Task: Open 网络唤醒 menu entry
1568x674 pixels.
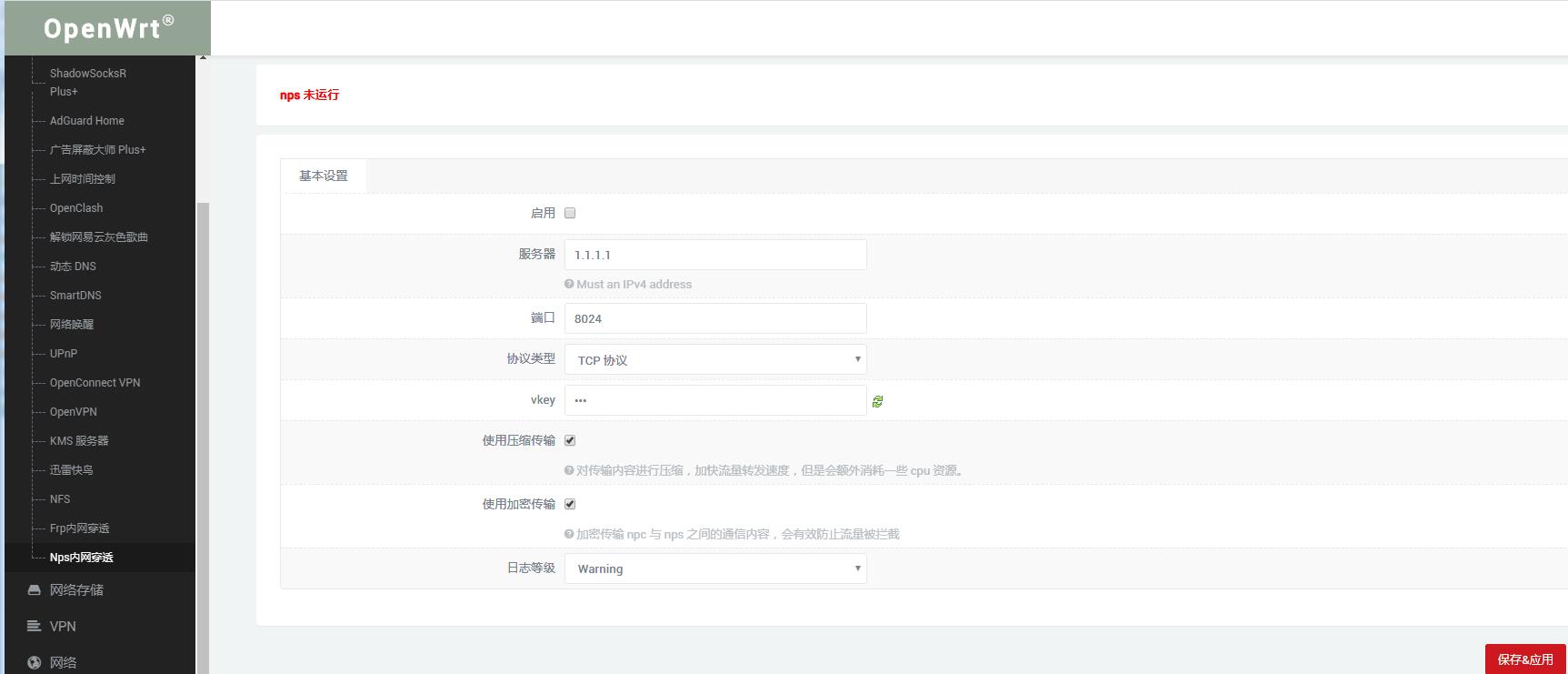Action: 72,324
